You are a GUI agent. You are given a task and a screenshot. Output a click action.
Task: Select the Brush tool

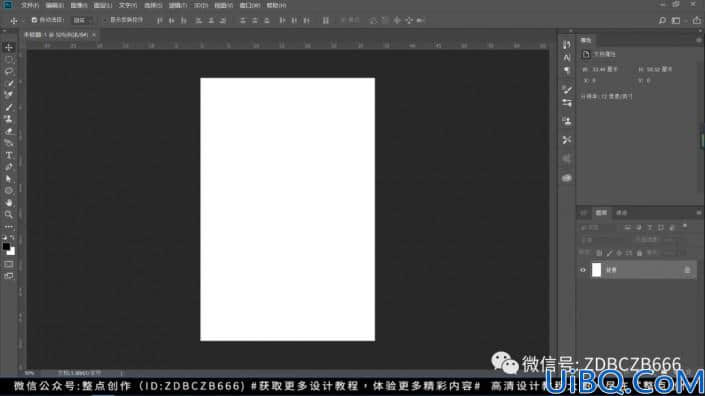[9, 107]
